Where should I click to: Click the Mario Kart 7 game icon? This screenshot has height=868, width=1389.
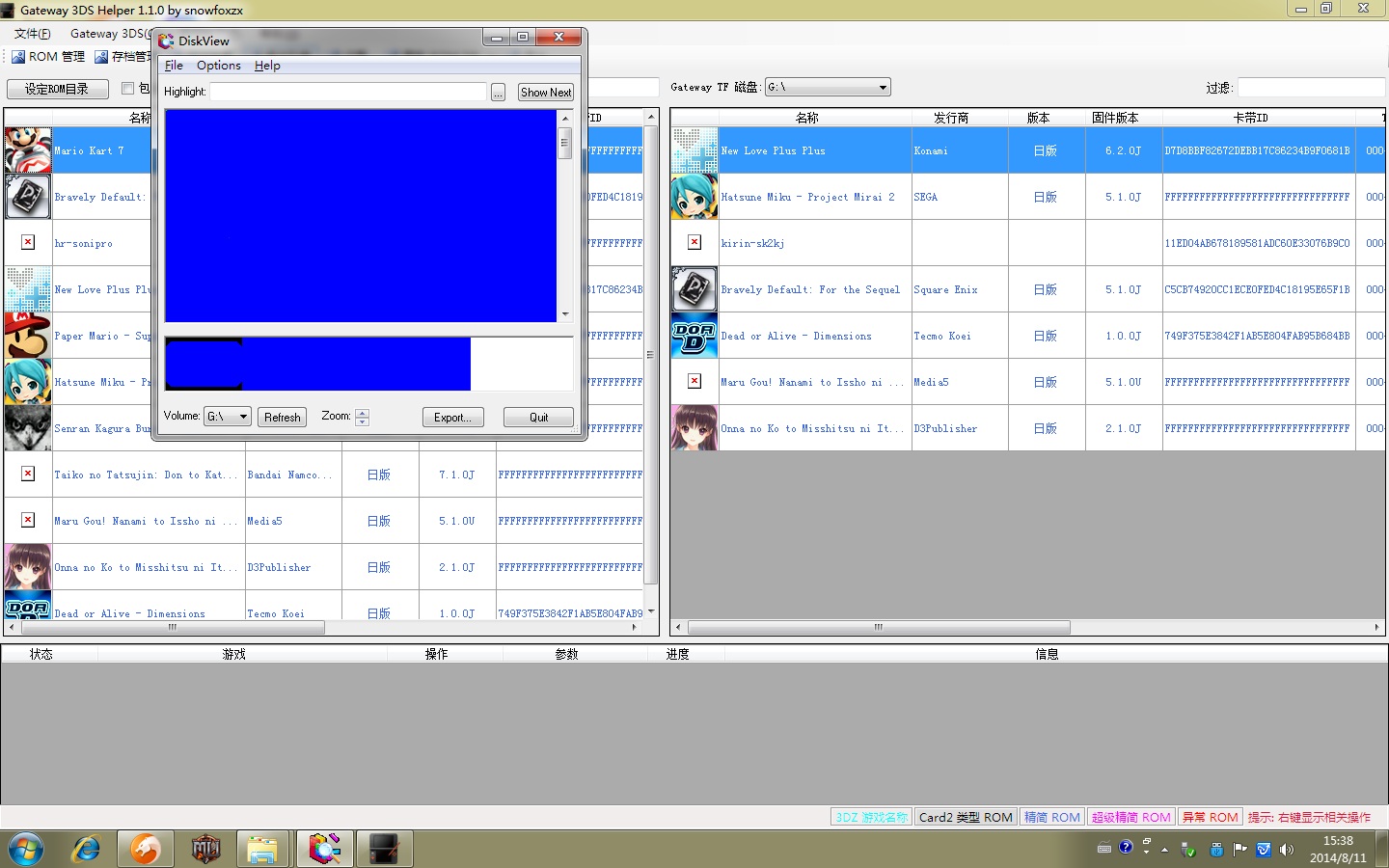pyautogui.click(x=28, y=150)
